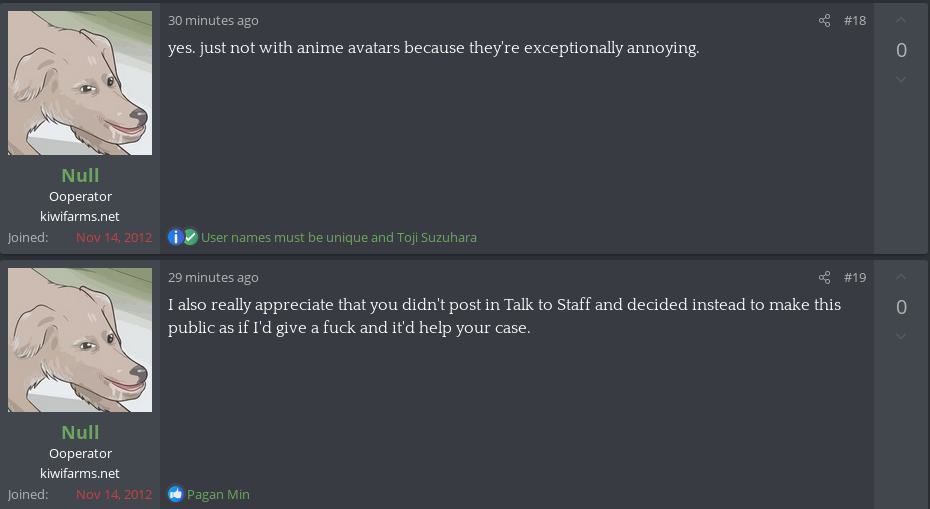Open the Pagan Min profile link
Viewport: 930px width, 509px height.
(218, 494)
